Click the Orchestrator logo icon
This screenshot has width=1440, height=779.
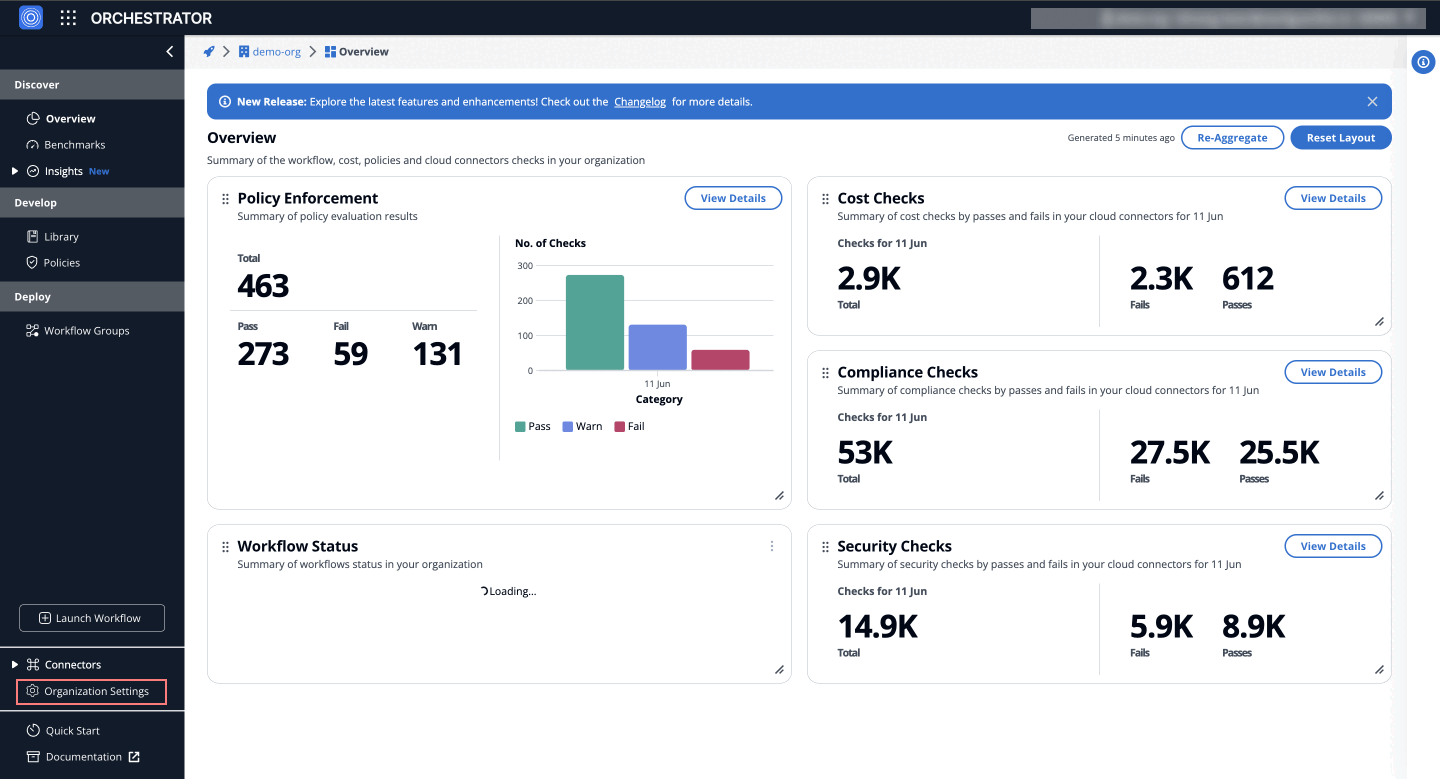click(x=31, y=18)
